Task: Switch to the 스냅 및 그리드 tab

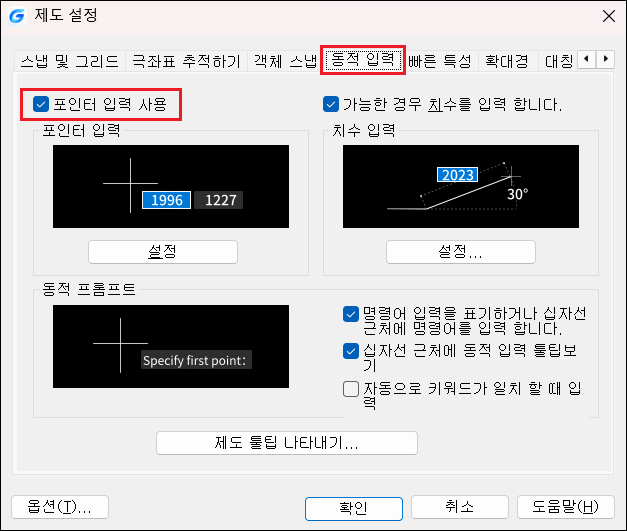Action: pos(70,61)
